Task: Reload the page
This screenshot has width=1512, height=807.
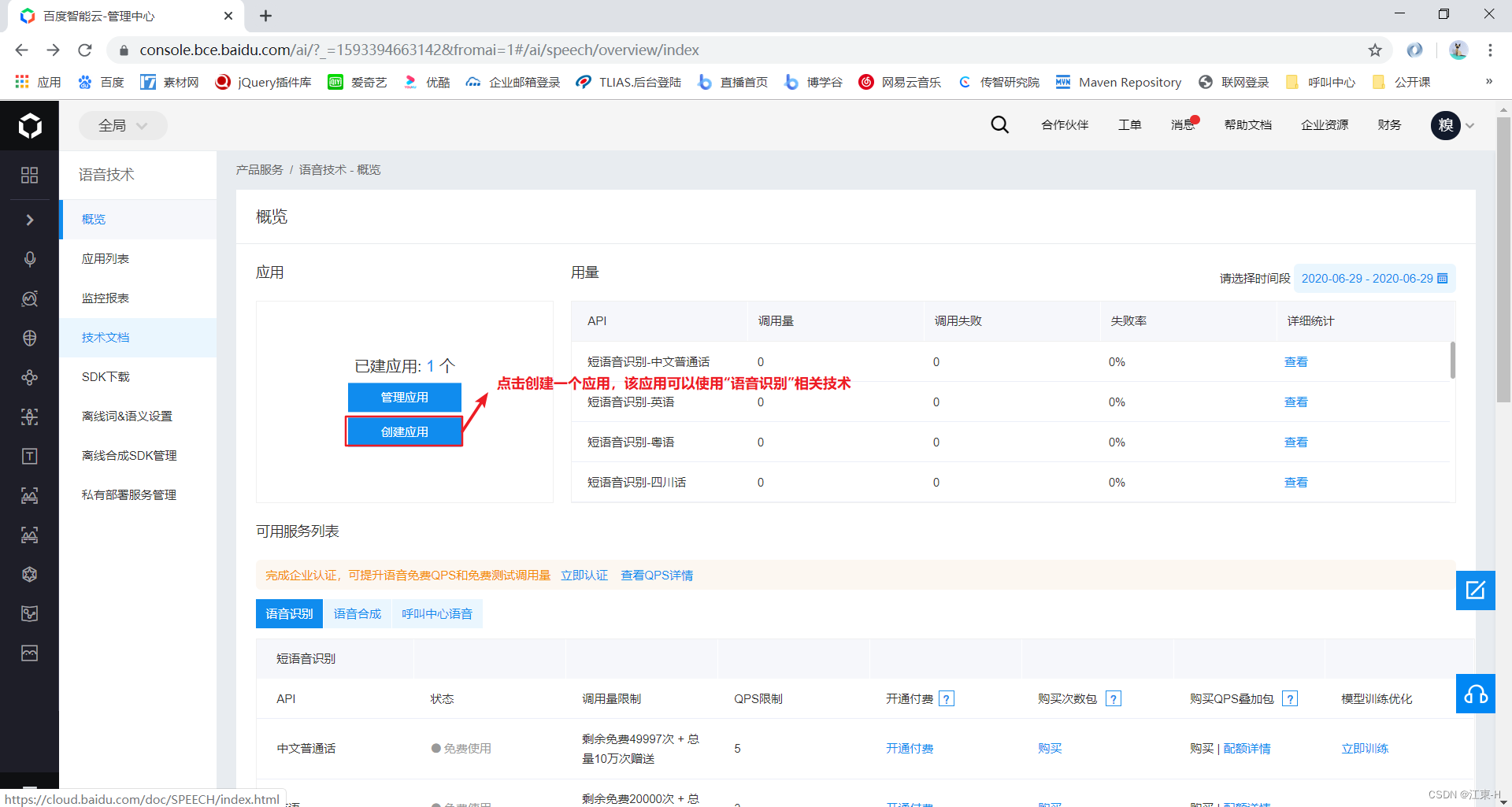Action: coord(85,50)
